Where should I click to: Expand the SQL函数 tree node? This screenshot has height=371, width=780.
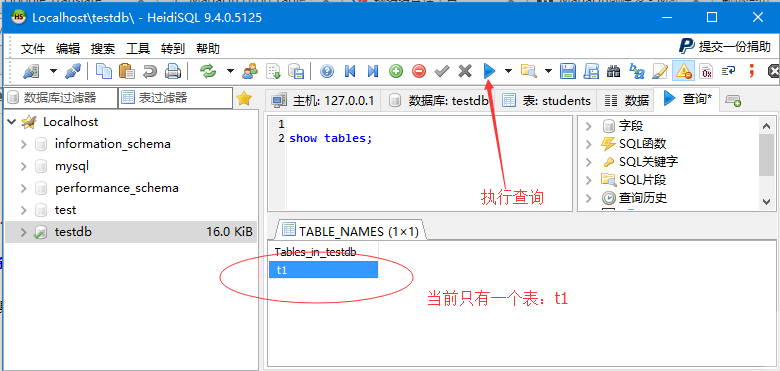coord(589,144)
